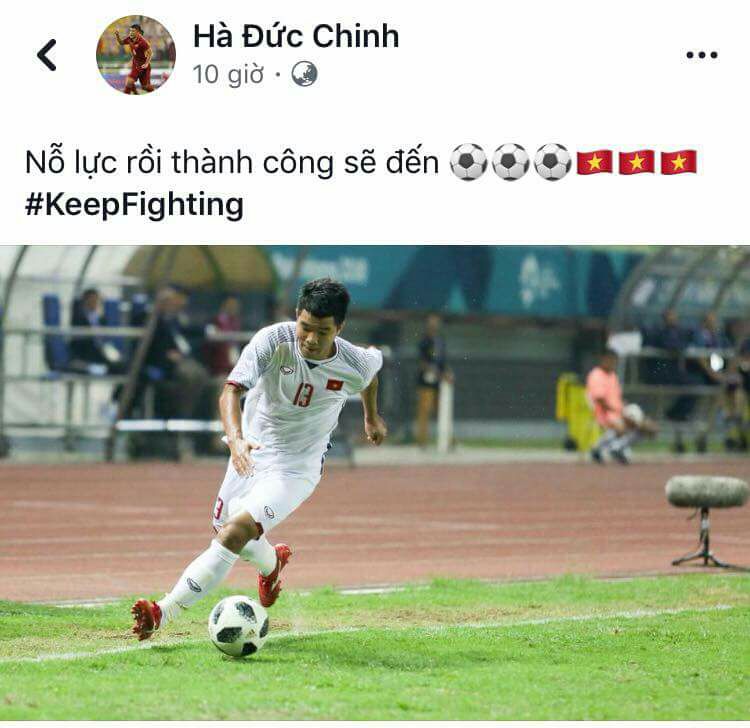The width and height of the screenshot is (750, 728).
Task: Click the globe public-privacy icon
Action: [304, 74]
